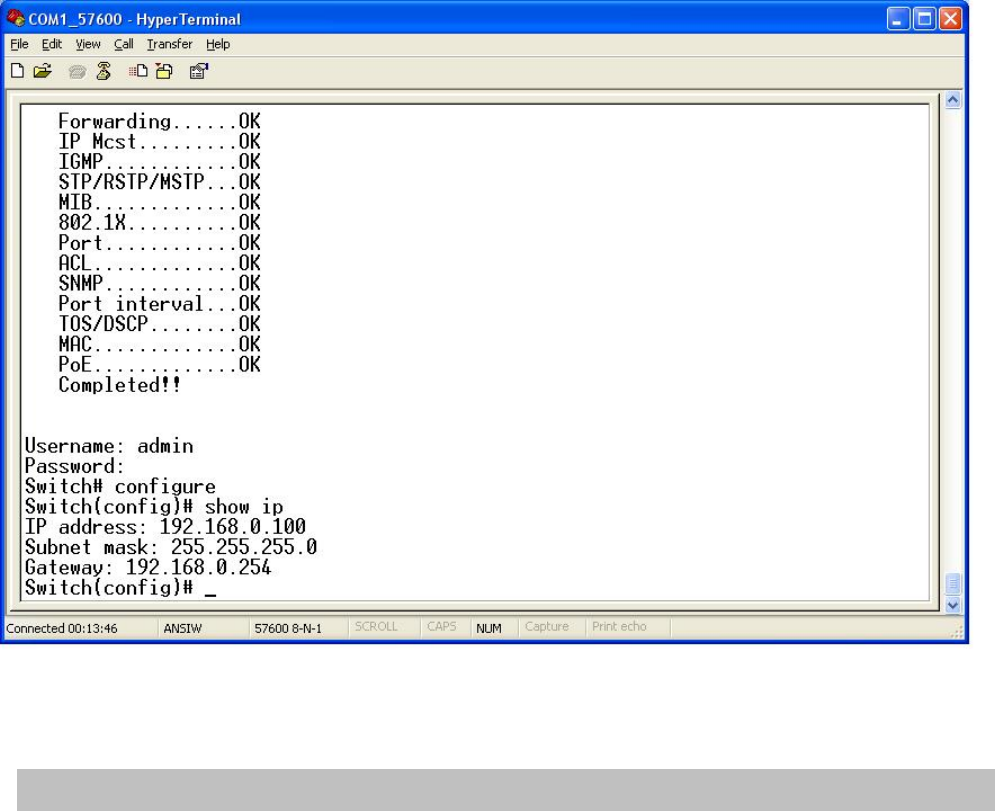Screen dimensions: 995x811
Task: Click the Connected 00:13:46 status text
Action: pos(62,628)
